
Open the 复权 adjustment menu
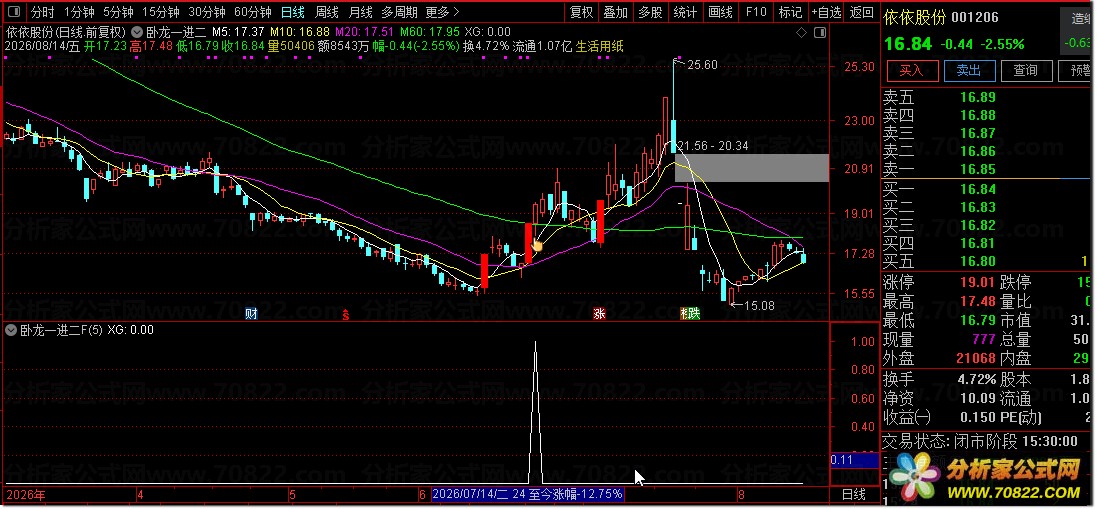pyautogui.click(x=581, y=12)
